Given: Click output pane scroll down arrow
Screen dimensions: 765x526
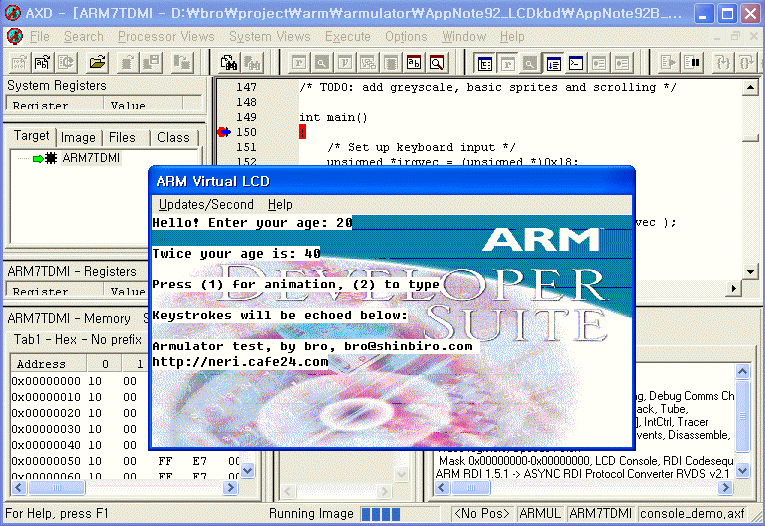Looking at the screenshot, I should [x=743, y=470].
